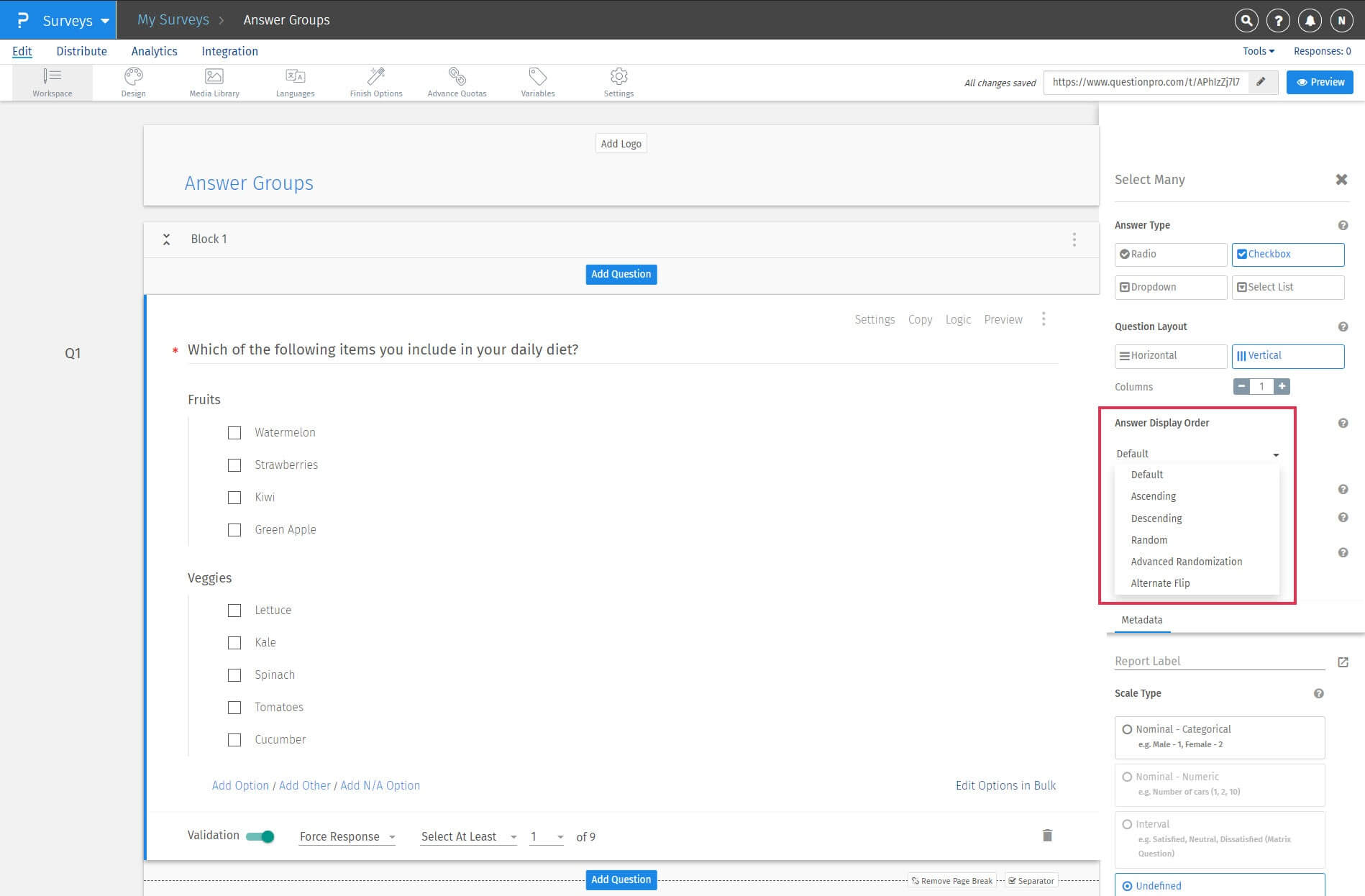The height and width of the screenshot is (896, 1365).
Task: Select the Nominal - Categorical scale type
Action: [1127, 728]
